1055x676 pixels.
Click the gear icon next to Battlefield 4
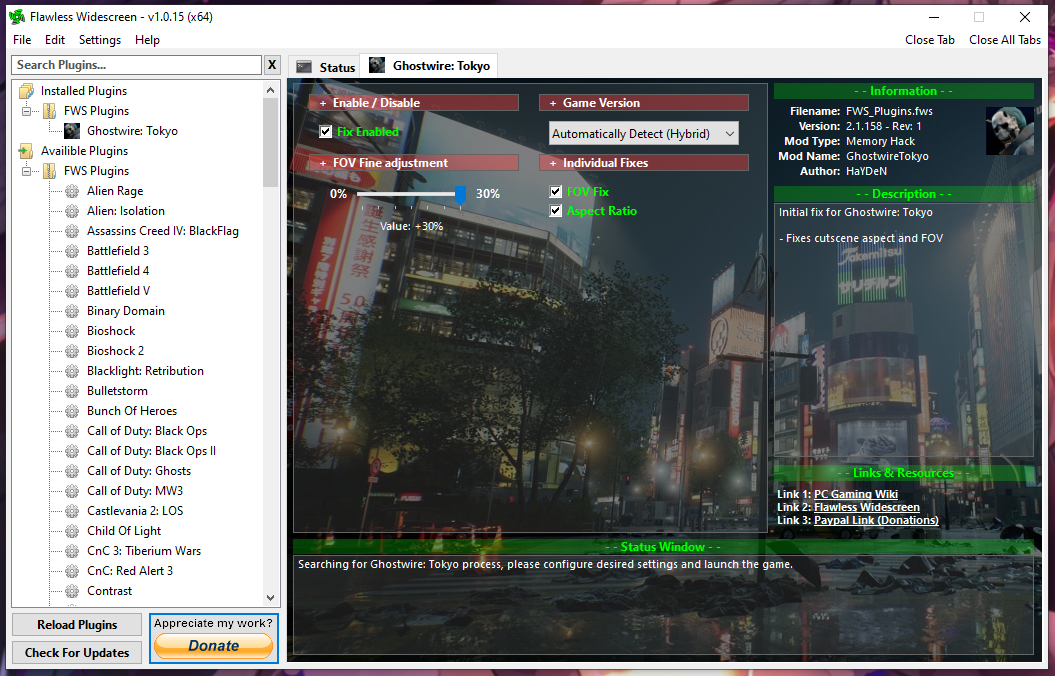tap(72, 271)
